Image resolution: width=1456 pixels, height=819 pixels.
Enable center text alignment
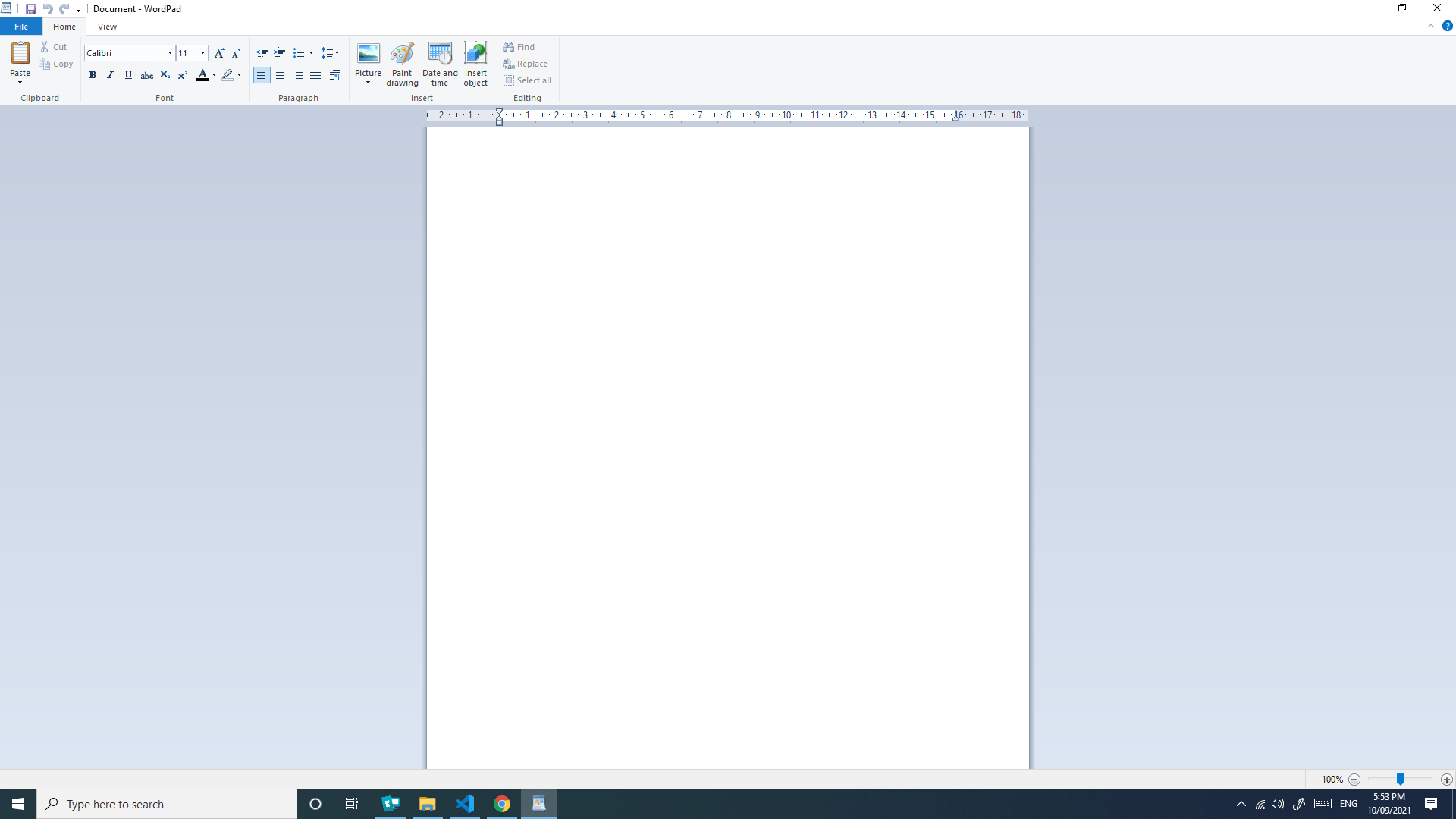tap(280, 75)
